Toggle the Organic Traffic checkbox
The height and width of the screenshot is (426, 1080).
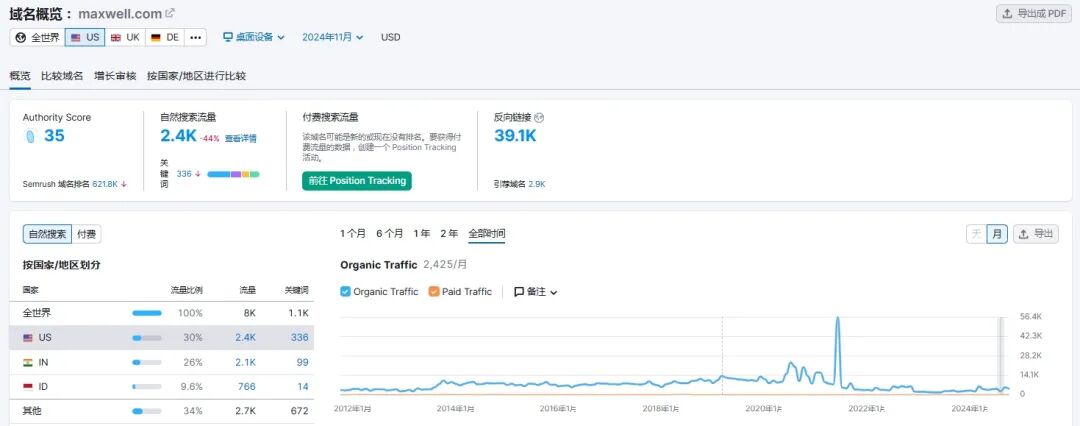pyautogui.click(x=345, y=292)
